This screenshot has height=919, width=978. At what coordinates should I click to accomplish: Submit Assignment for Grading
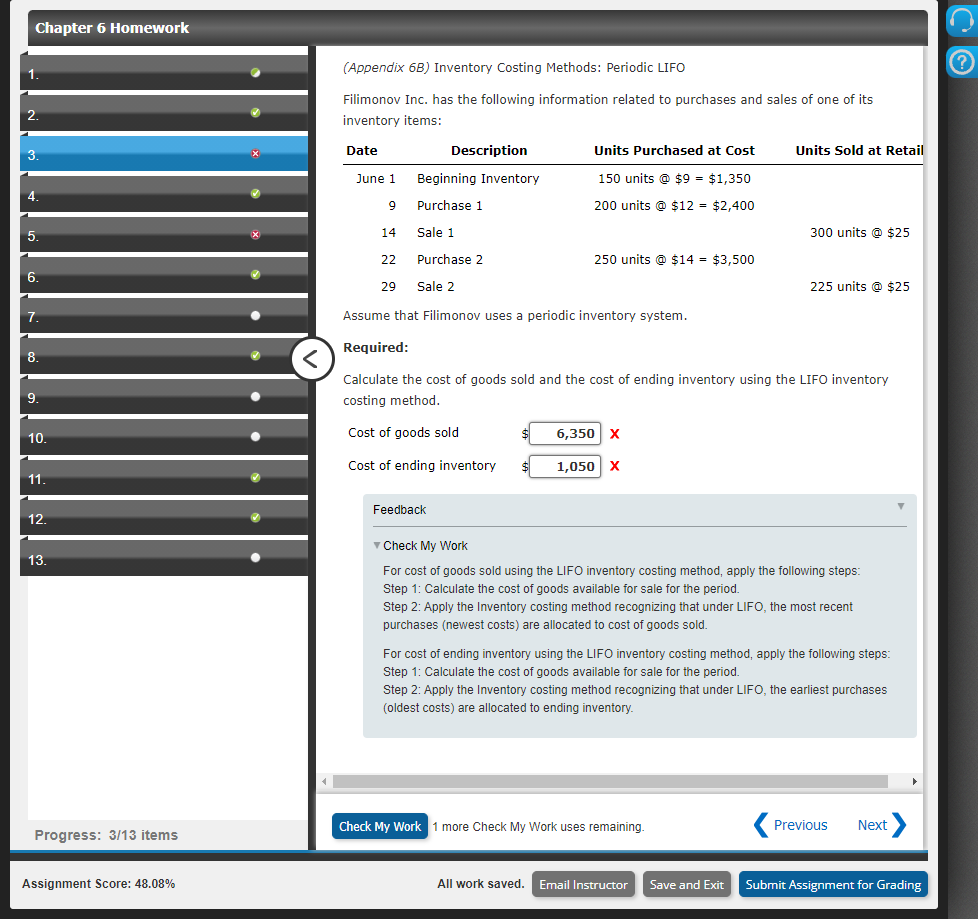pyautogui.click(x=833, y=884)
